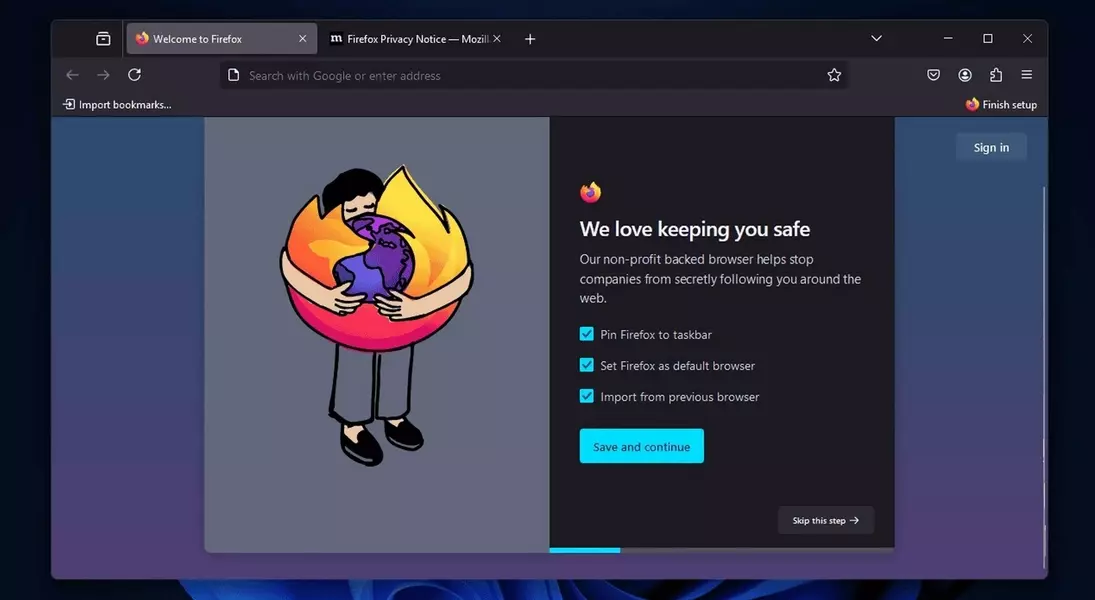Image resolution: width=1095 pixels, height=600 pixels.
Task: Uncheck Set Firefox as default browser
Action: (x=587, y=365)
